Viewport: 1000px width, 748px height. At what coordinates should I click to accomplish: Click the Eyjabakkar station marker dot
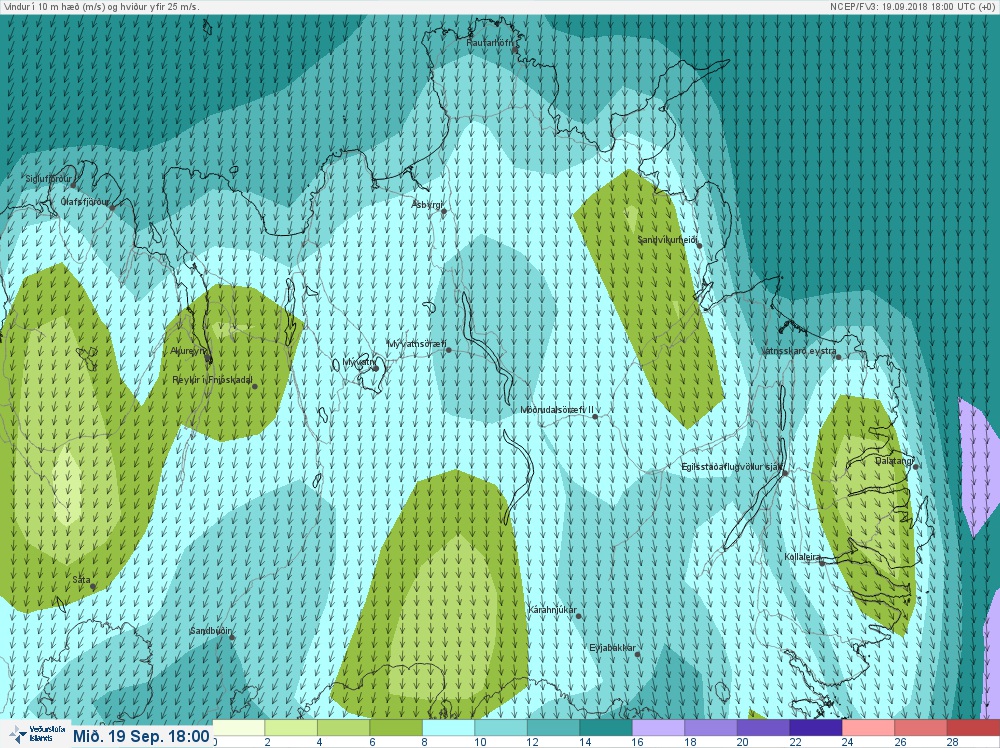tap(637, 655)
